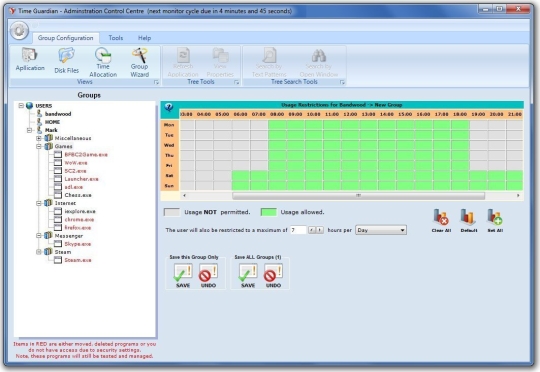Select firefox.exe under Internet
The height and width of the screenshot is (372, 540).
click(78, 228)
